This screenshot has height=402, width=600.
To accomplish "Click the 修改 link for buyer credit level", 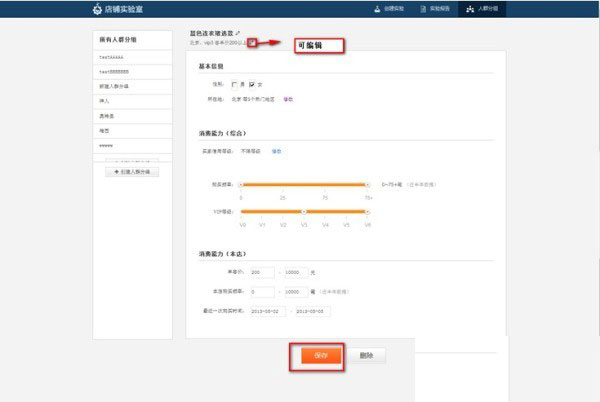I will point(276,151).
